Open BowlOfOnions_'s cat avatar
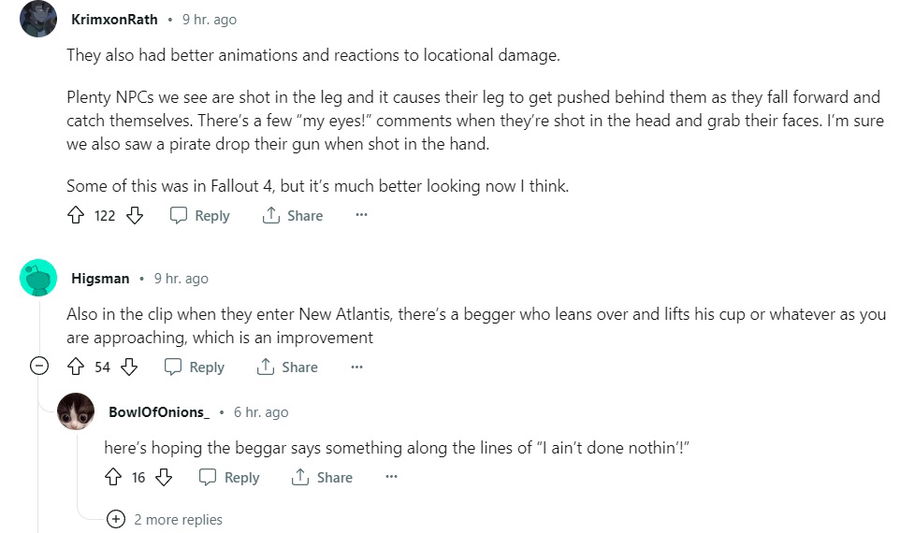The height and width of the screenshot is (533, 900). pyautogui.click(x=76, y=411)
